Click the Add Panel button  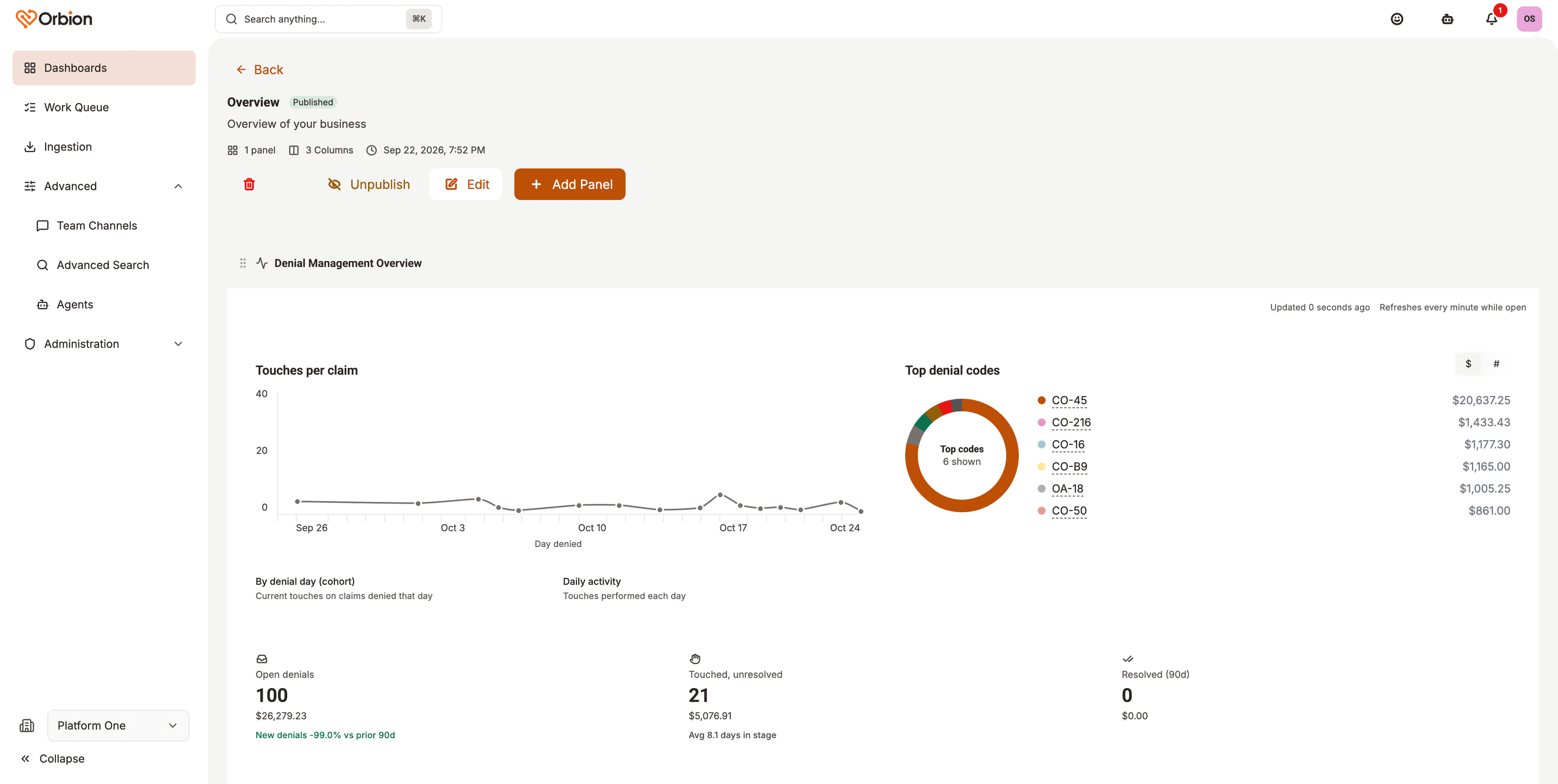coord(570,185)
